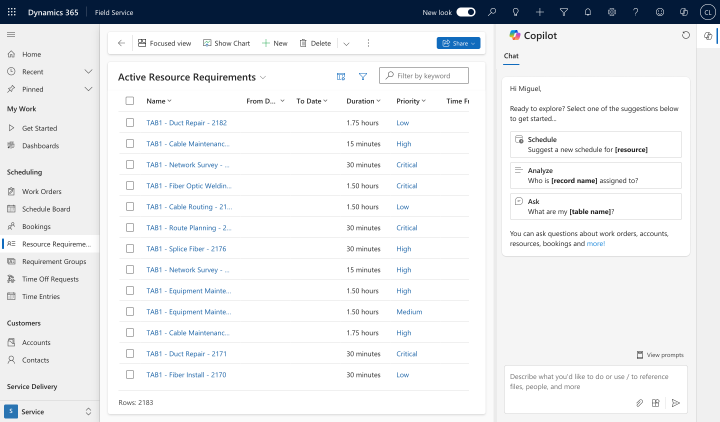Open the Active Resource Requirements view dropdown
The image size is (720, 422).
click(263, 77)
